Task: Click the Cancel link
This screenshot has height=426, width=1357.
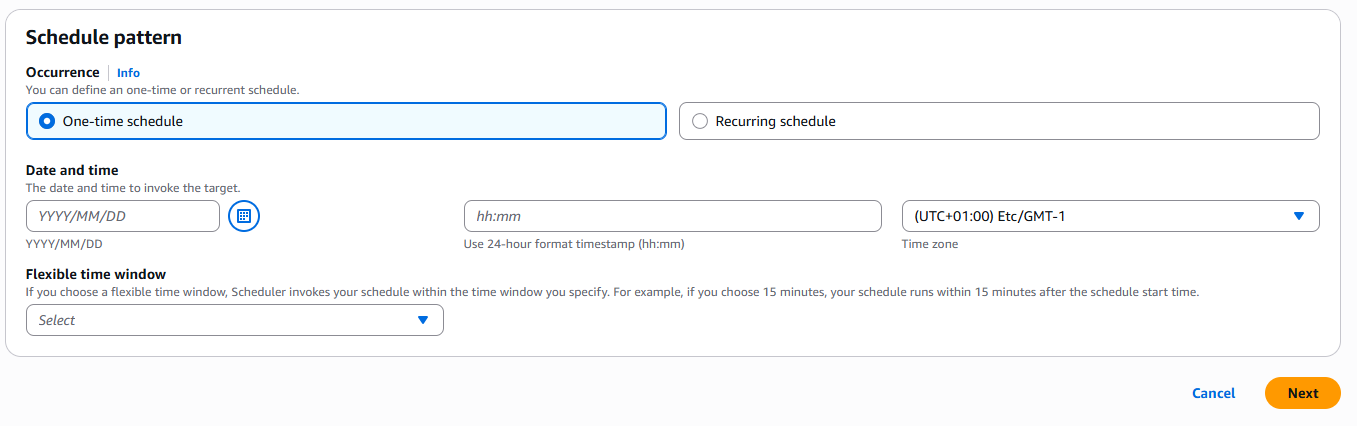Action: tap(1213, 393)
